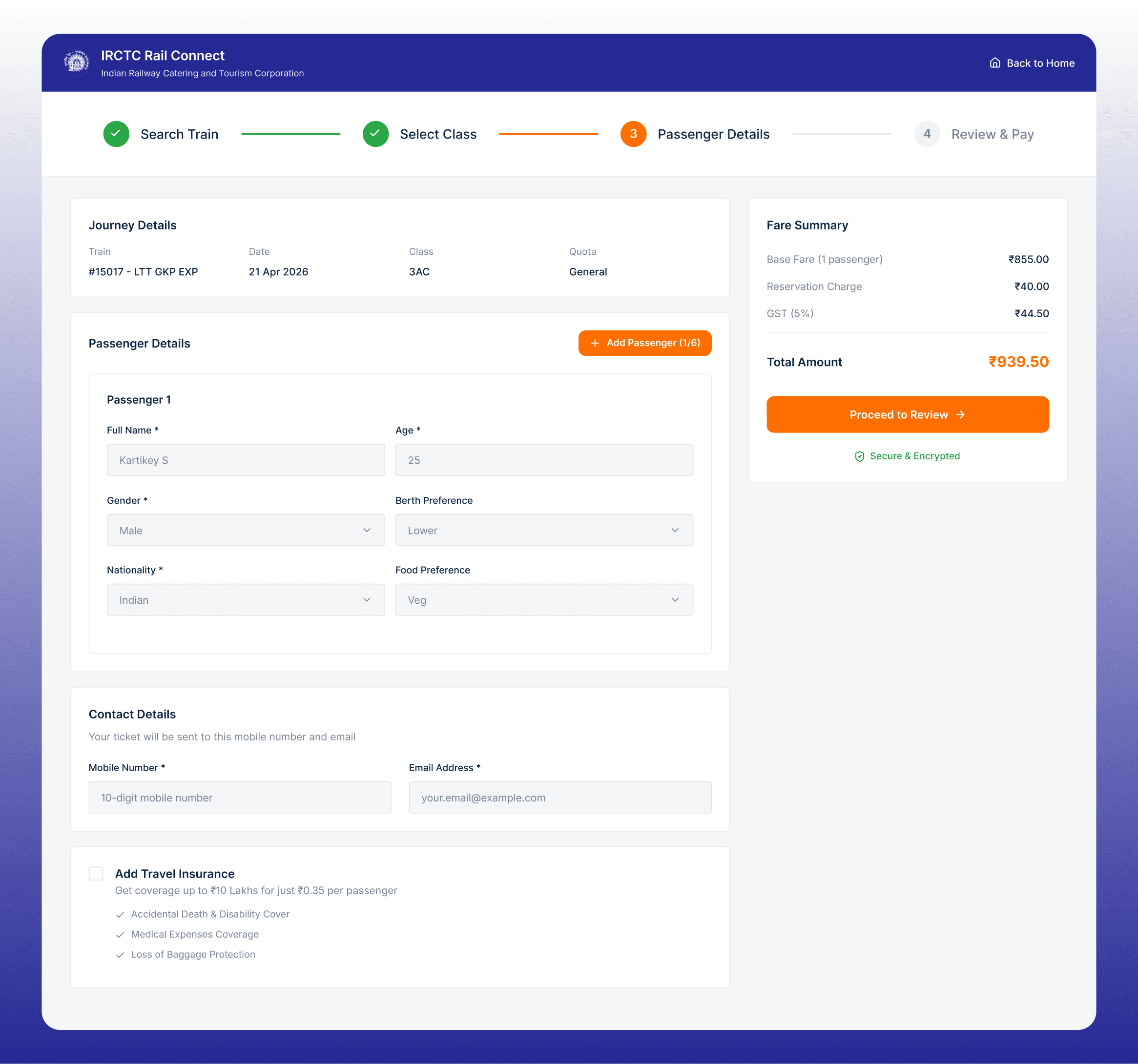Click the Journey Details heading
The image size is (1138, 1064).
tap(132, 225)
